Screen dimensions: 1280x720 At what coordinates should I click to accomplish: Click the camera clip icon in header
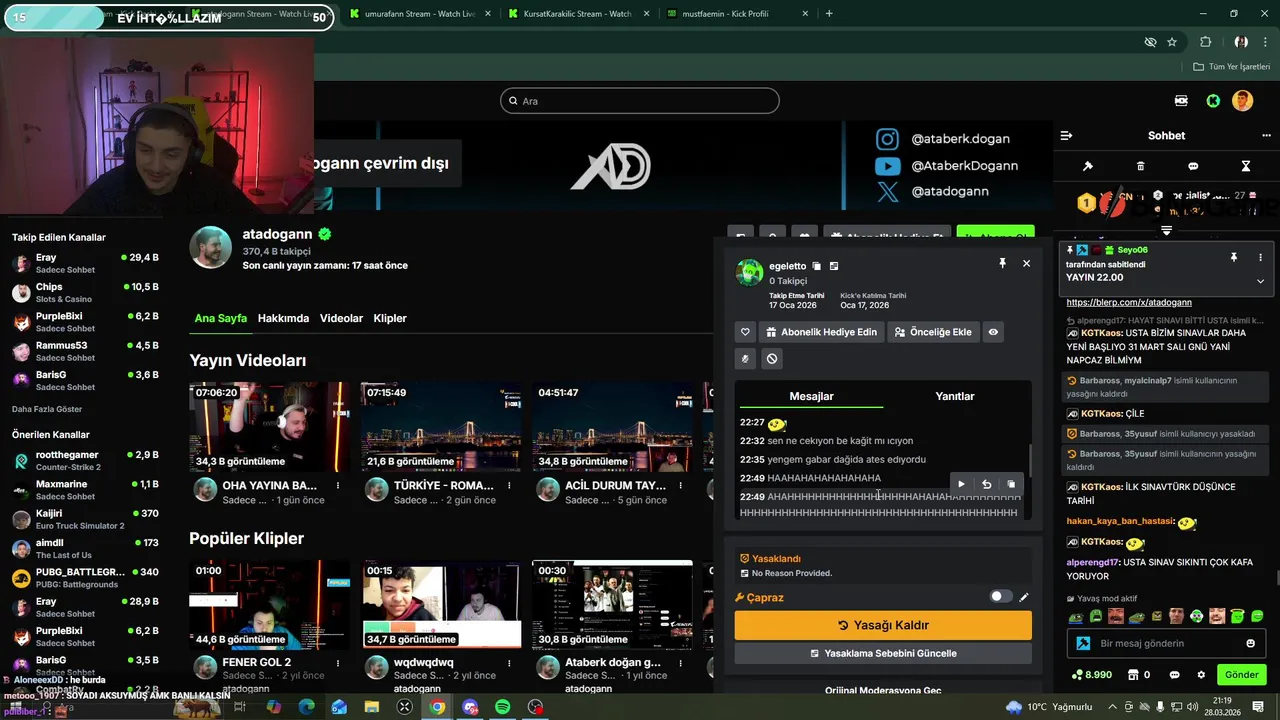(x=1182, y=101)
